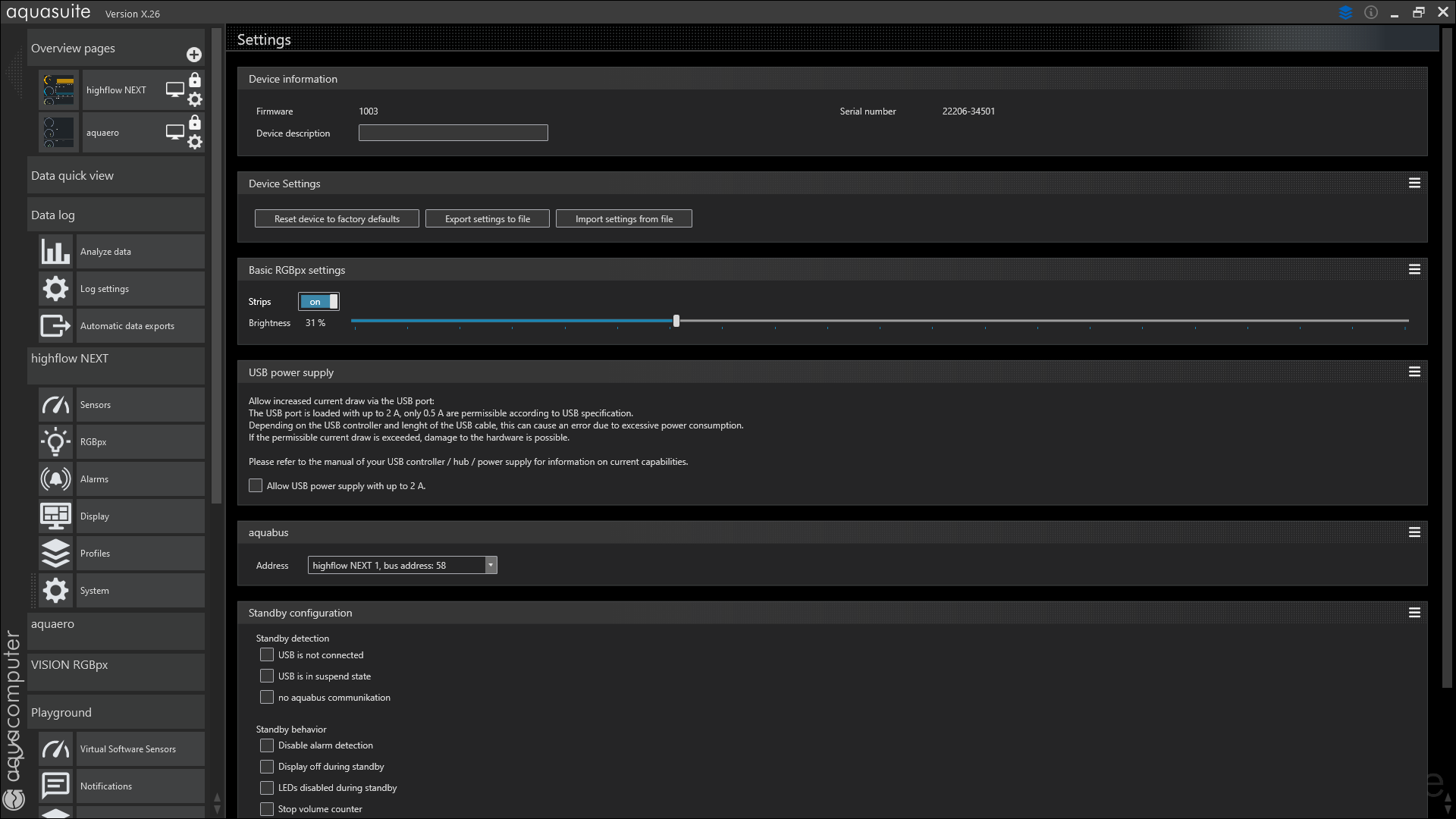Open Display monitor icon

pos(55,516)
